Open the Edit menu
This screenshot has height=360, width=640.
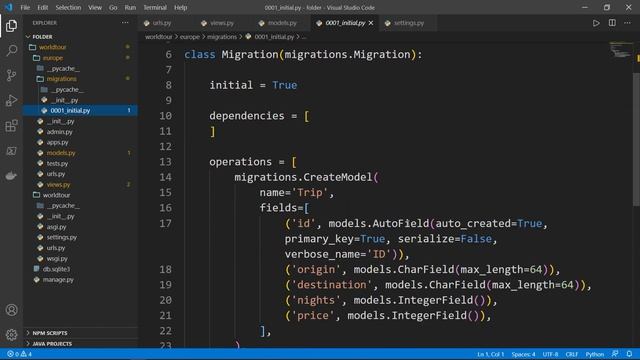42,7
